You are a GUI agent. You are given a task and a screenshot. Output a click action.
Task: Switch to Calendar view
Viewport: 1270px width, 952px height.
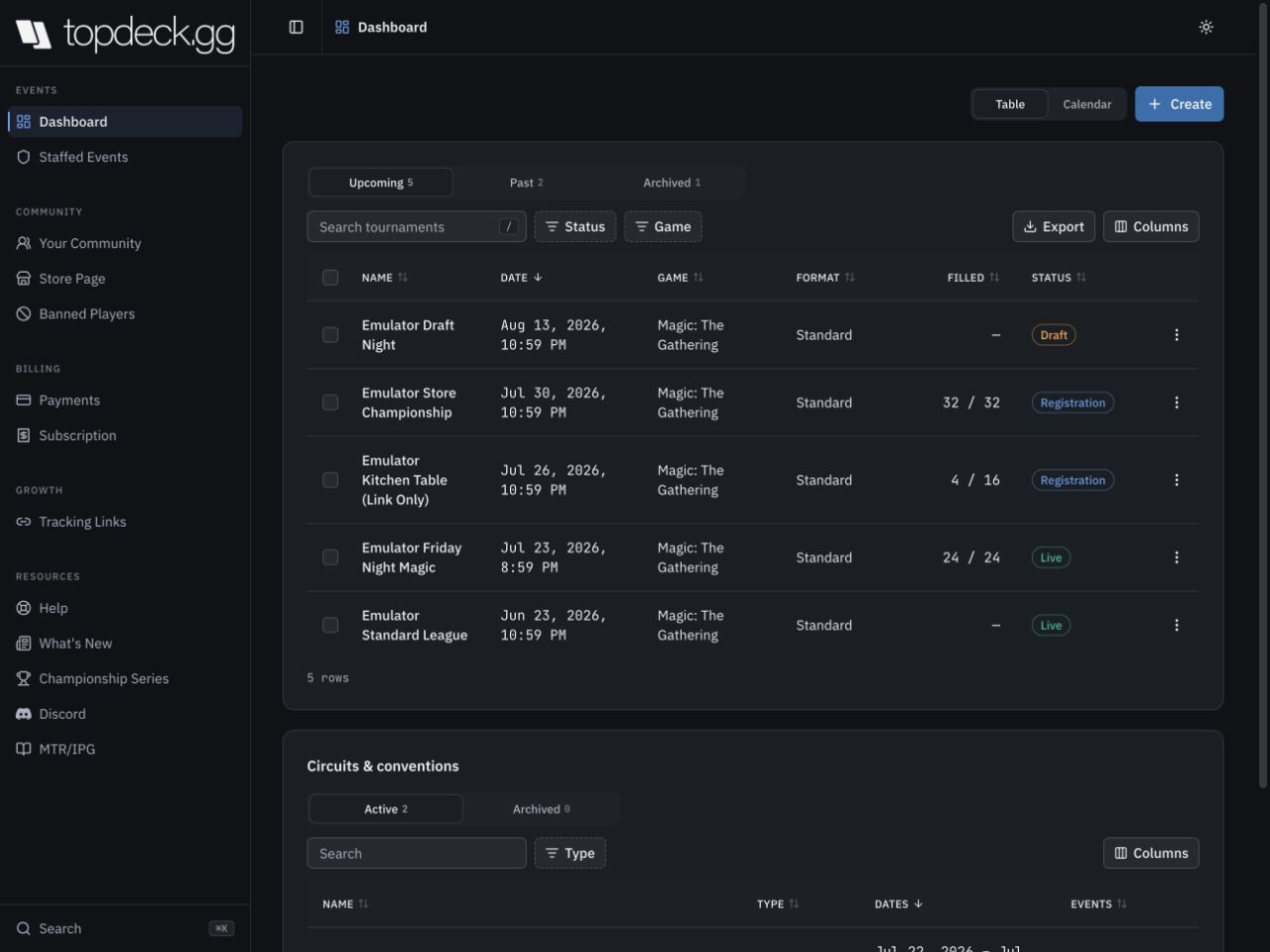pos(1086,104)
